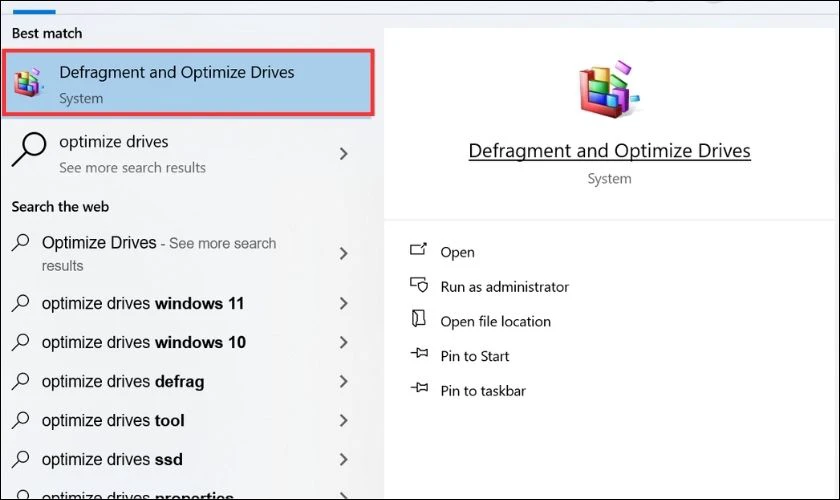Viewport: 840px width, 500px height.
Task: Click the Pin to Start pin icon
Action: [x=419, y=353]
